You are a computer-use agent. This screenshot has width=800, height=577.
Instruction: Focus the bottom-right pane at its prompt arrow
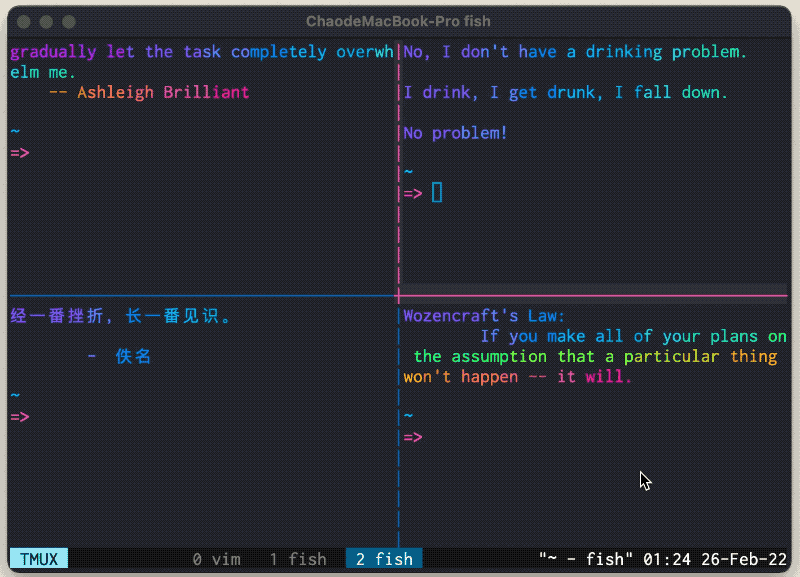point(413,437)
